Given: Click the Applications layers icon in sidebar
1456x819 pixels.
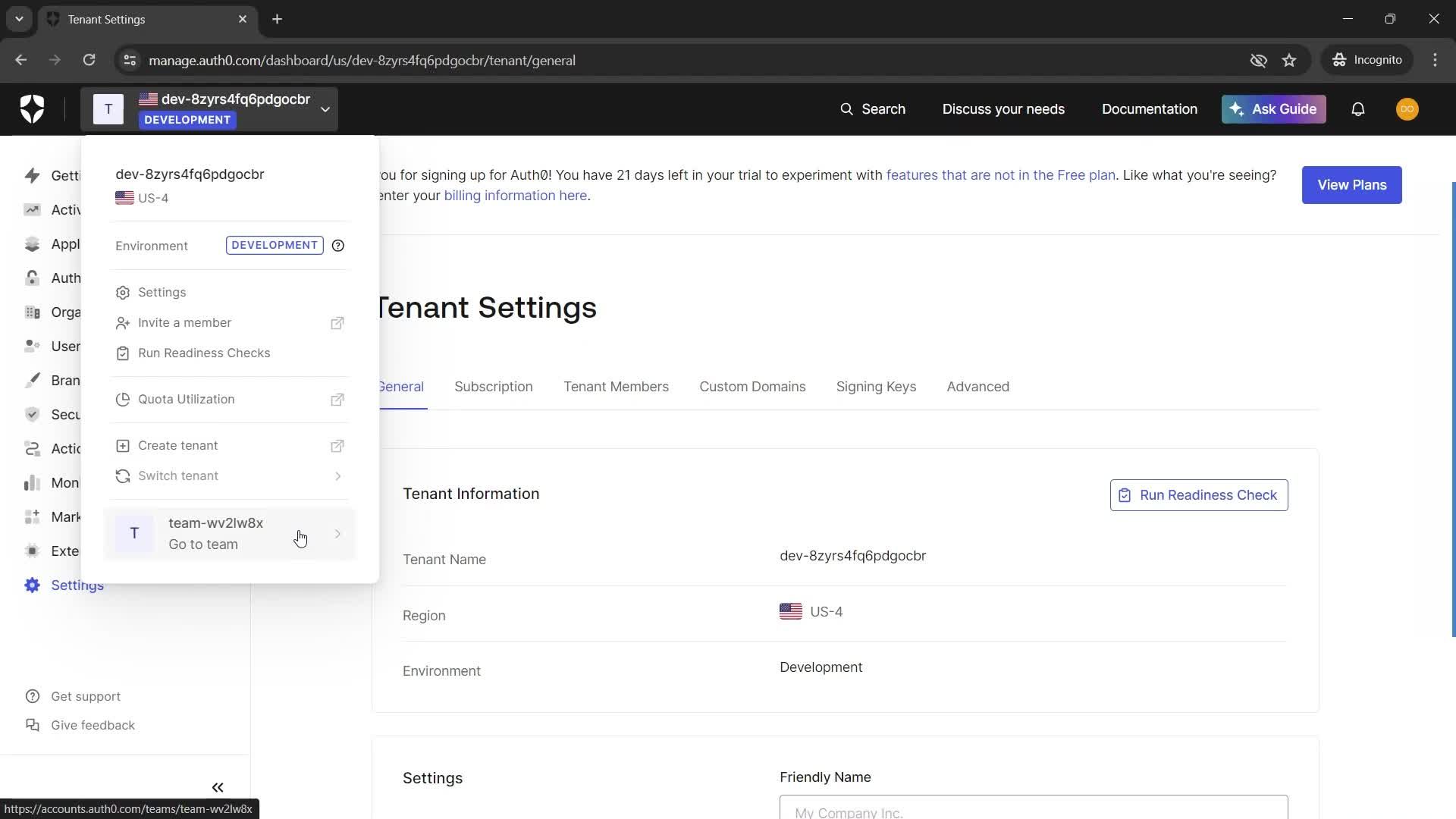Looking at the screenshot, I should tap(32, 244).
